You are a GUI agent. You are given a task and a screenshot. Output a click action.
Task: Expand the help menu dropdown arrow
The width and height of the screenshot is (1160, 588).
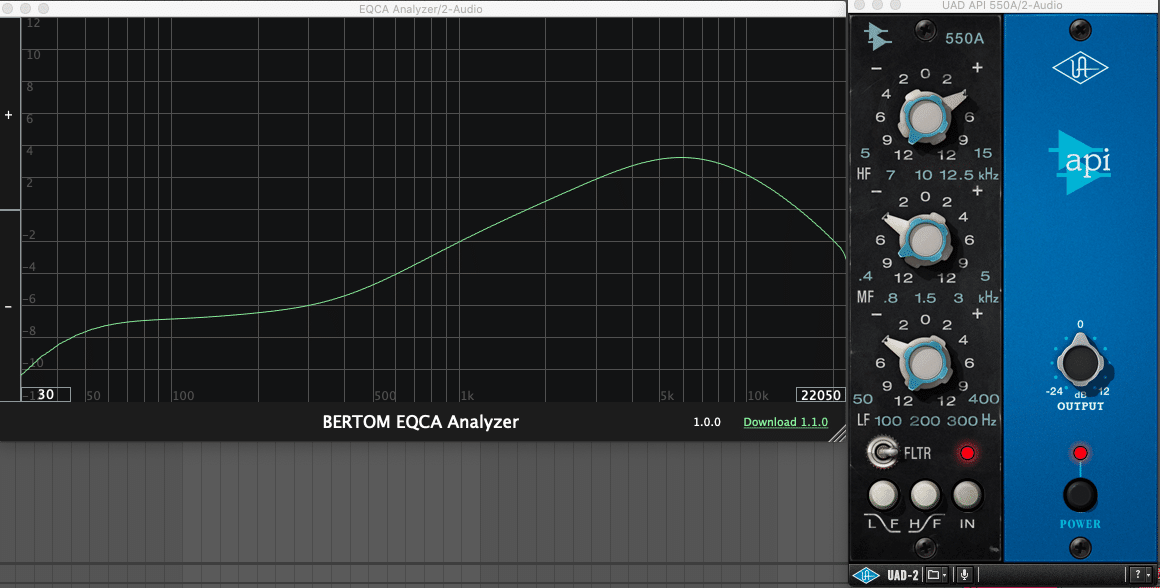point(1148,575)
